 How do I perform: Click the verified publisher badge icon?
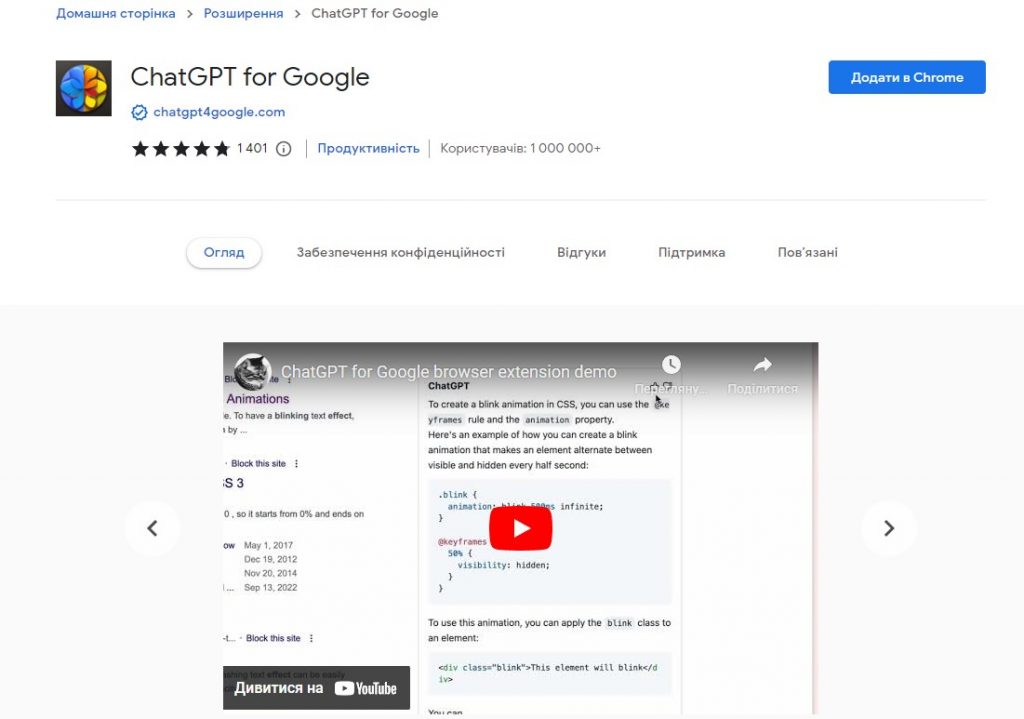coord(139,112)
